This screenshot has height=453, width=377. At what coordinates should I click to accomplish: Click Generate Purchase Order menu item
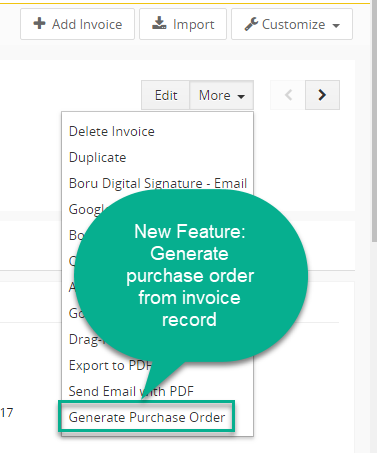(x=147, y=417)
